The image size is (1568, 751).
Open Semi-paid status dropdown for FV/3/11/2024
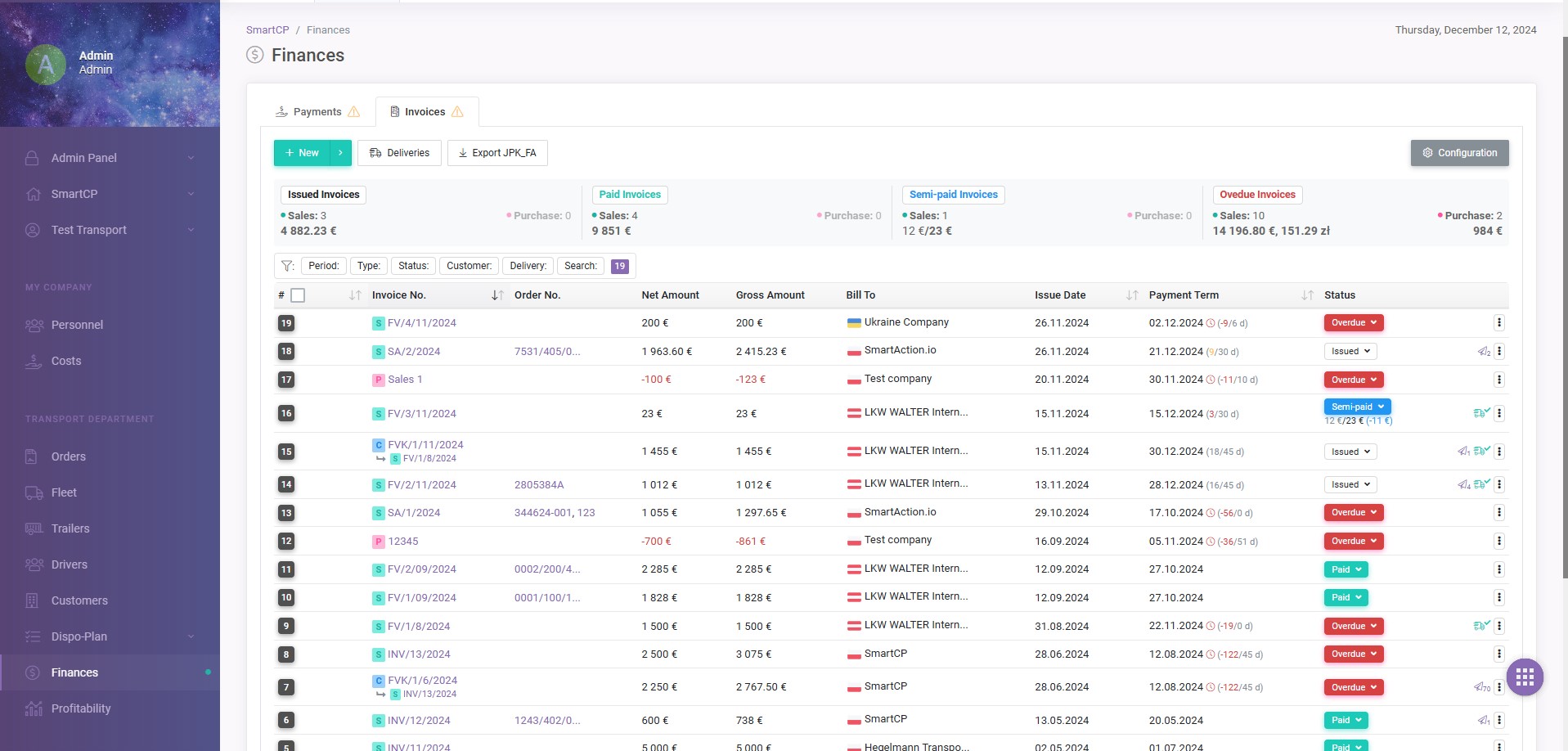(x=1357, y=407)
